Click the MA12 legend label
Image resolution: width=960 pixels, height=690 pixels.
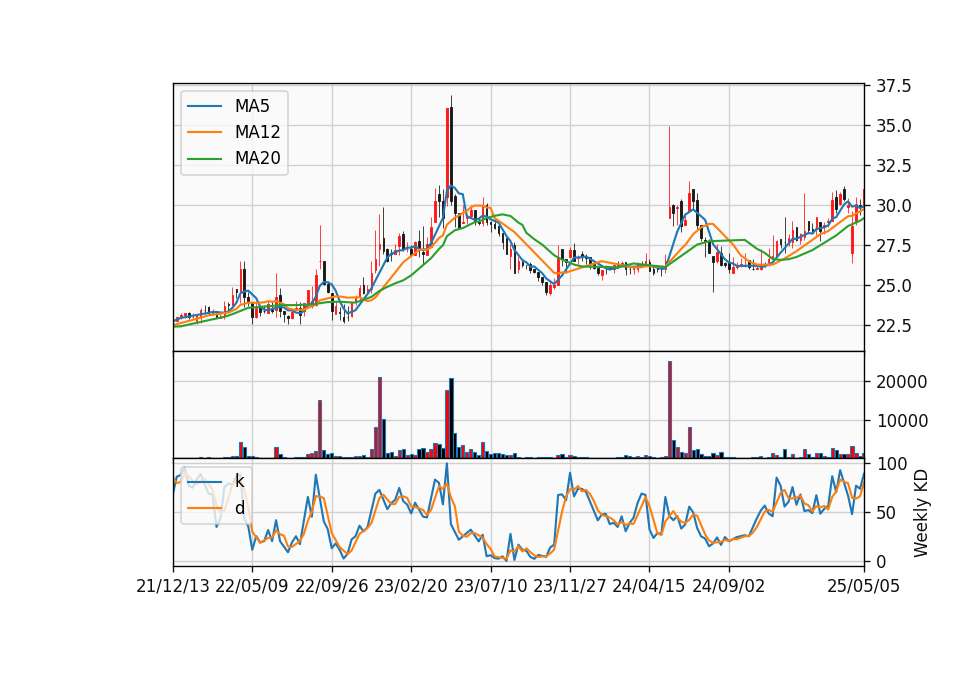pyautogui.click(x=257, y=132)
